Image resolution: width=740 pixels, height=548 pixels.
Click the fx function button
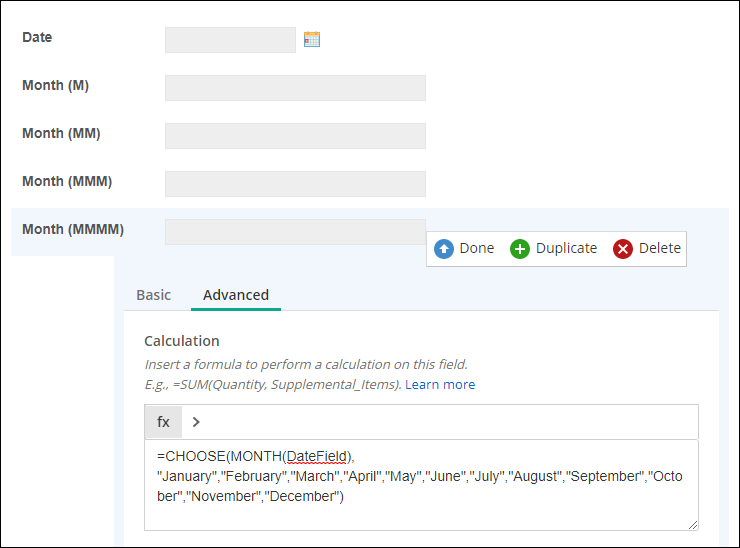[x=163, y=422]
